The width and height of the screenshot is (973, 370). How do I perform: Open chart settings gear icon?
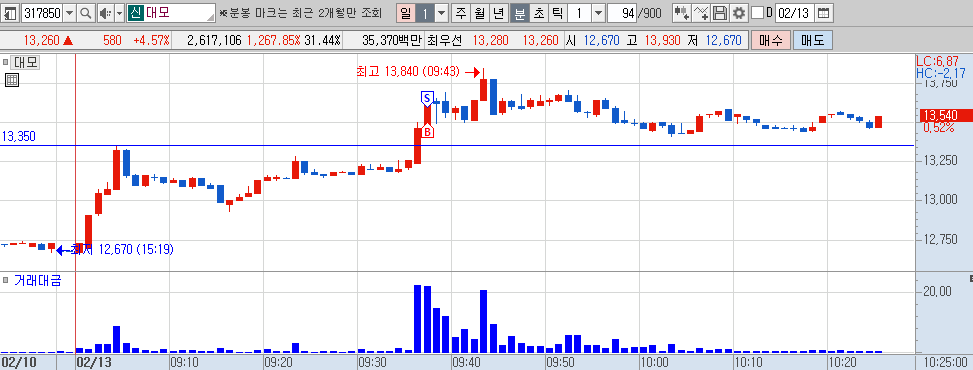coord(738,12)
